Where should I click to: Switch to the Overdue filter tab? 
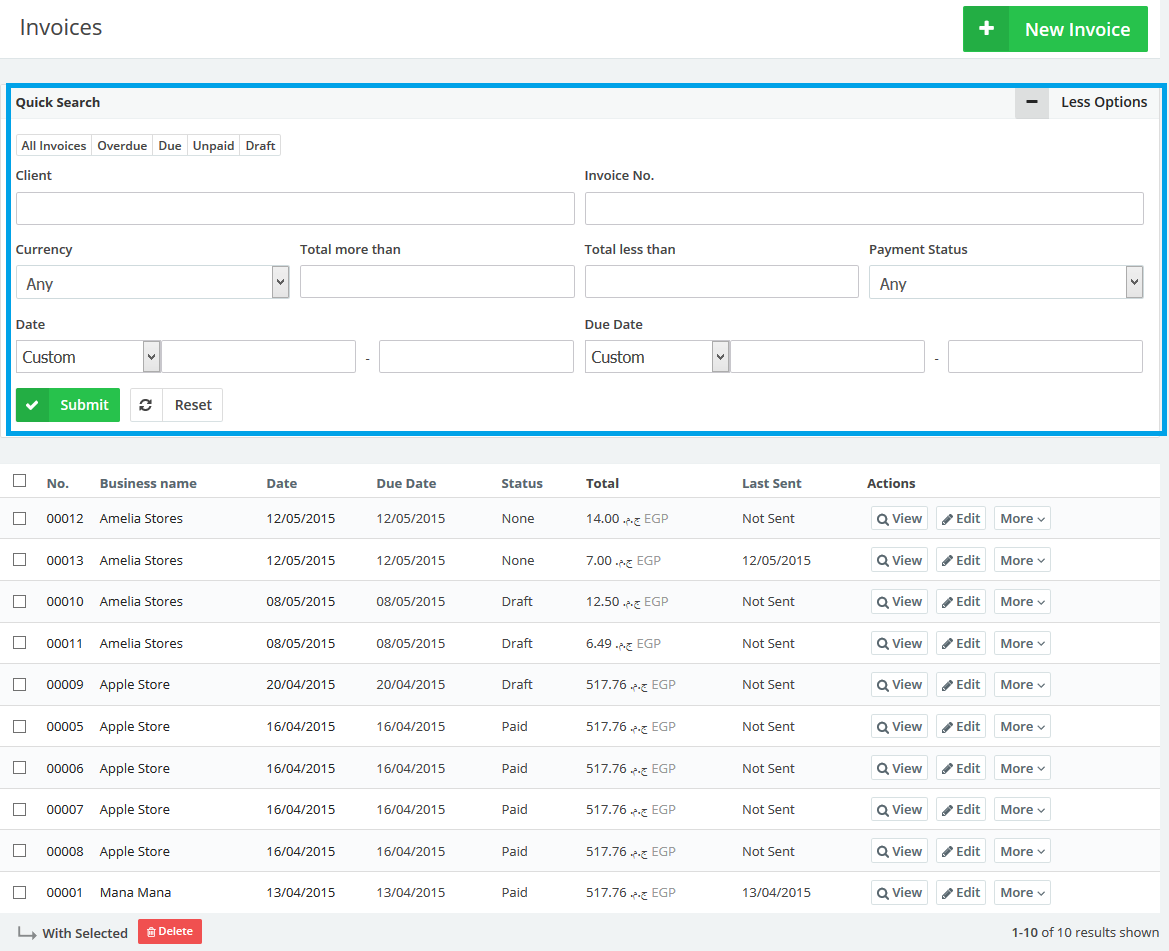pyautogui.click(x=122, y=146)
